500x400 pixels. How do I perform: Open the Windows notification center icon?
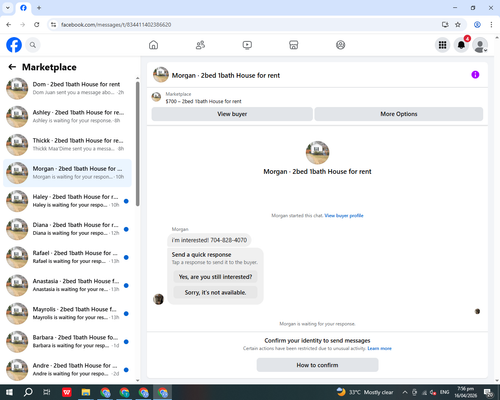(x=489, y=392)
